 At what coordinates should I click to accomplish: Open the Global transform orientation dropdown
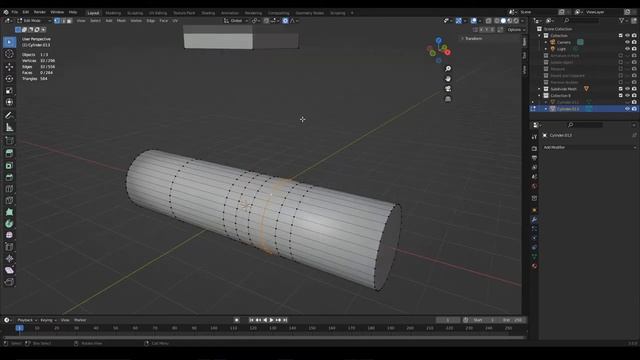coord(236,20)
